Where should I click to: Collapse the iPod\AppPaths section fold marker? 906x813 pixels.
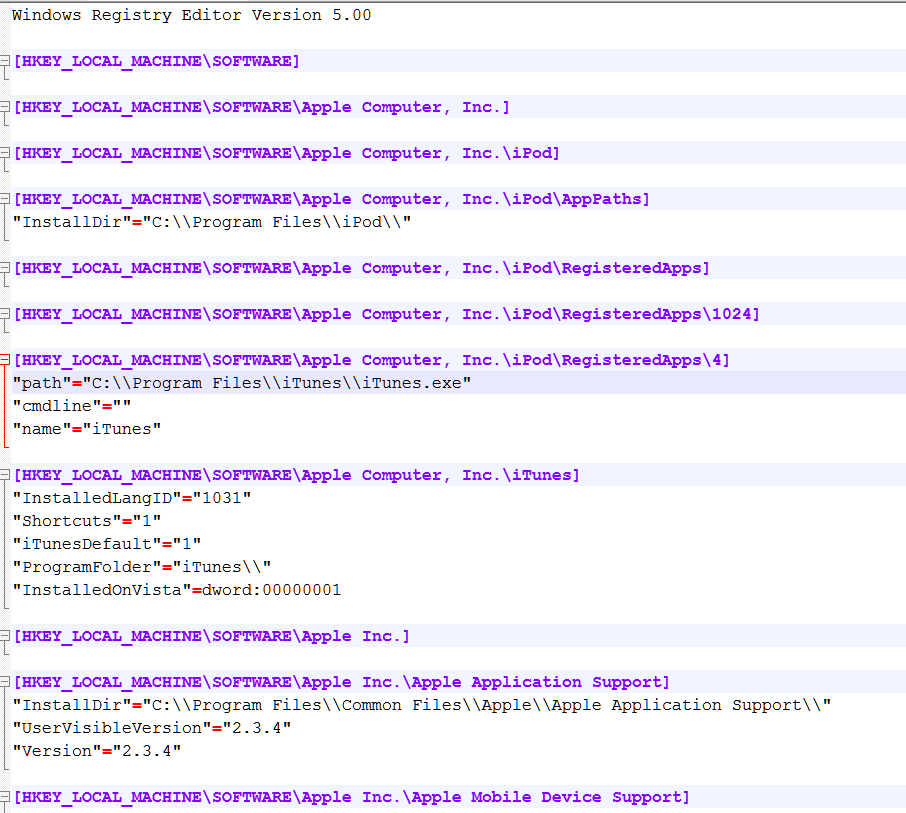[x=5, y=198]
